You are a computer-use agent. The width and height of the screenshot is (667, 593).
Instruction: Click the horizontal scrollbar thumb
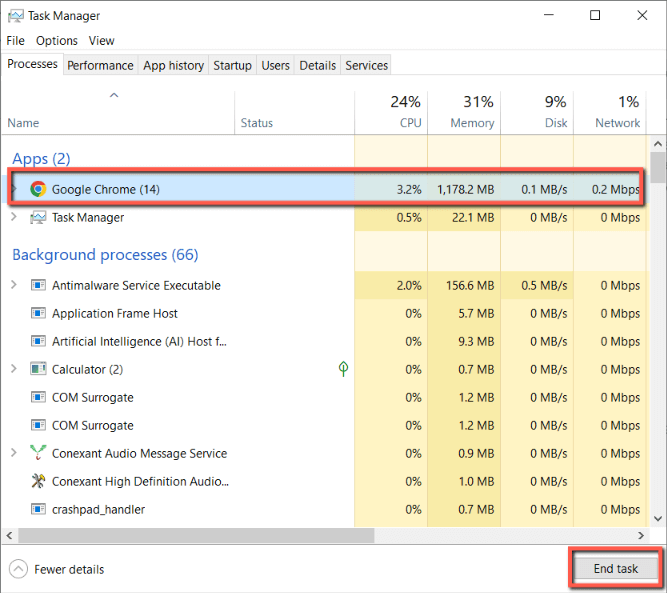tap(196, 536)
